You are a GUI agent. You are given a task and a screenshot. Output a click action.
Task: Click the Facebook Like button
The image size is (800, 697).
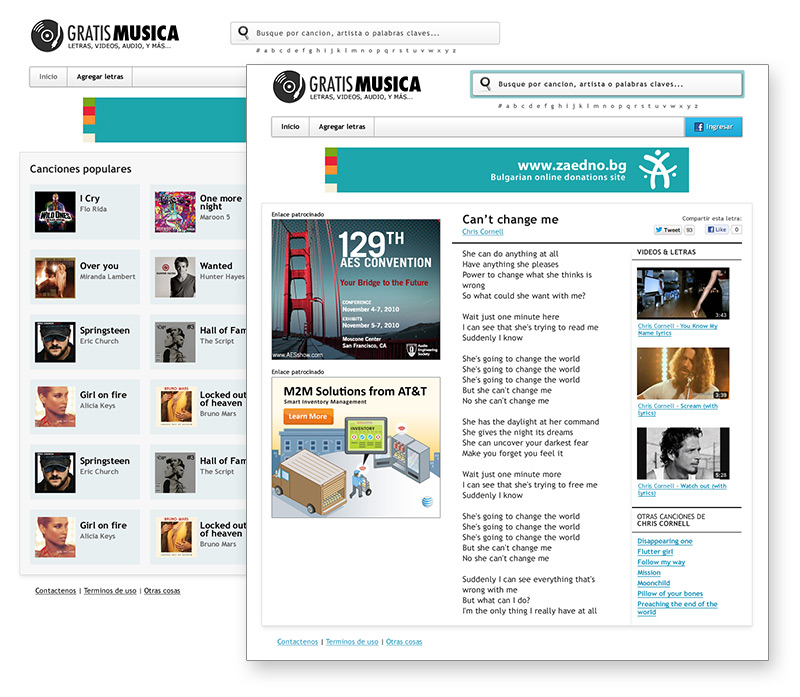717,230
